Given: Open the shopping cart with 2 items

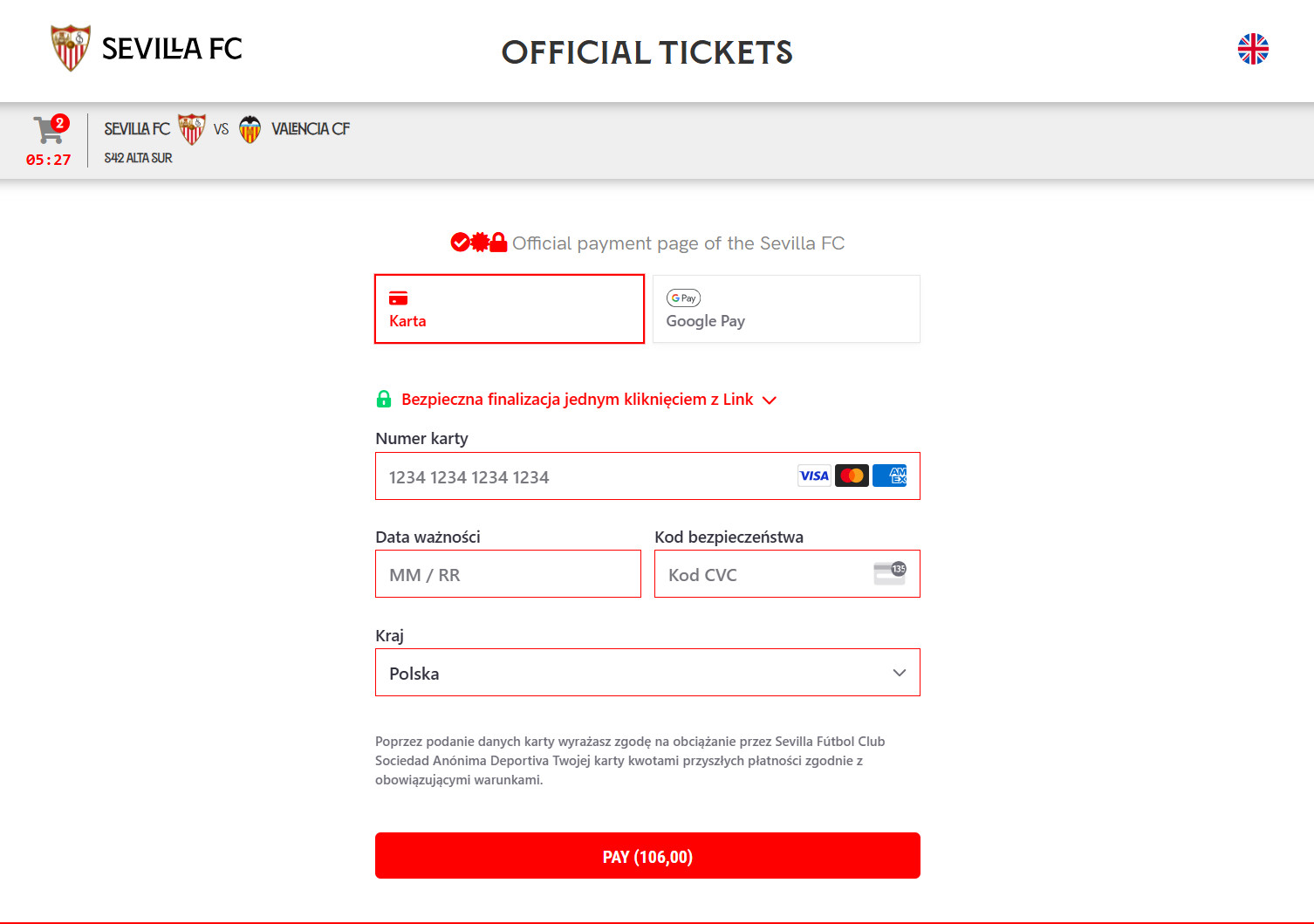Looking at the screenshot, I should click(49, 130).
